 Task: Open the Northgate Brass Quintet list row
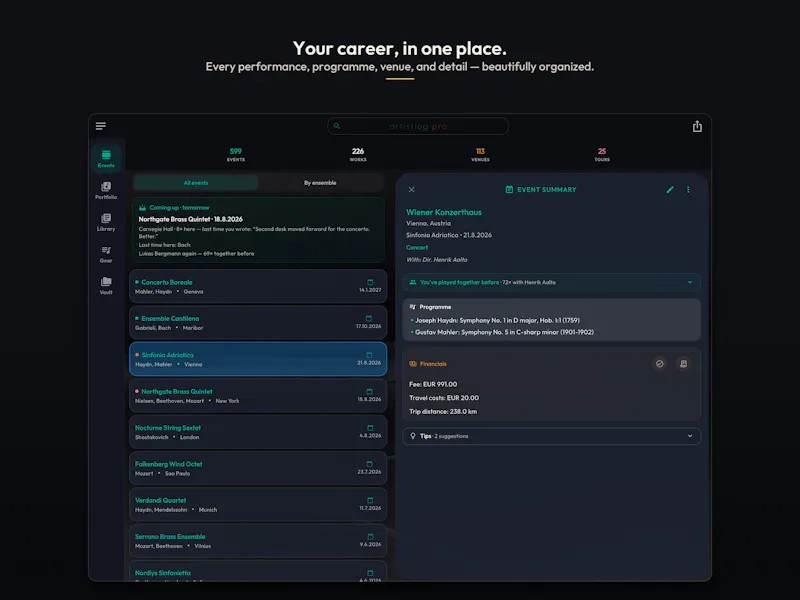click(258, 395)
